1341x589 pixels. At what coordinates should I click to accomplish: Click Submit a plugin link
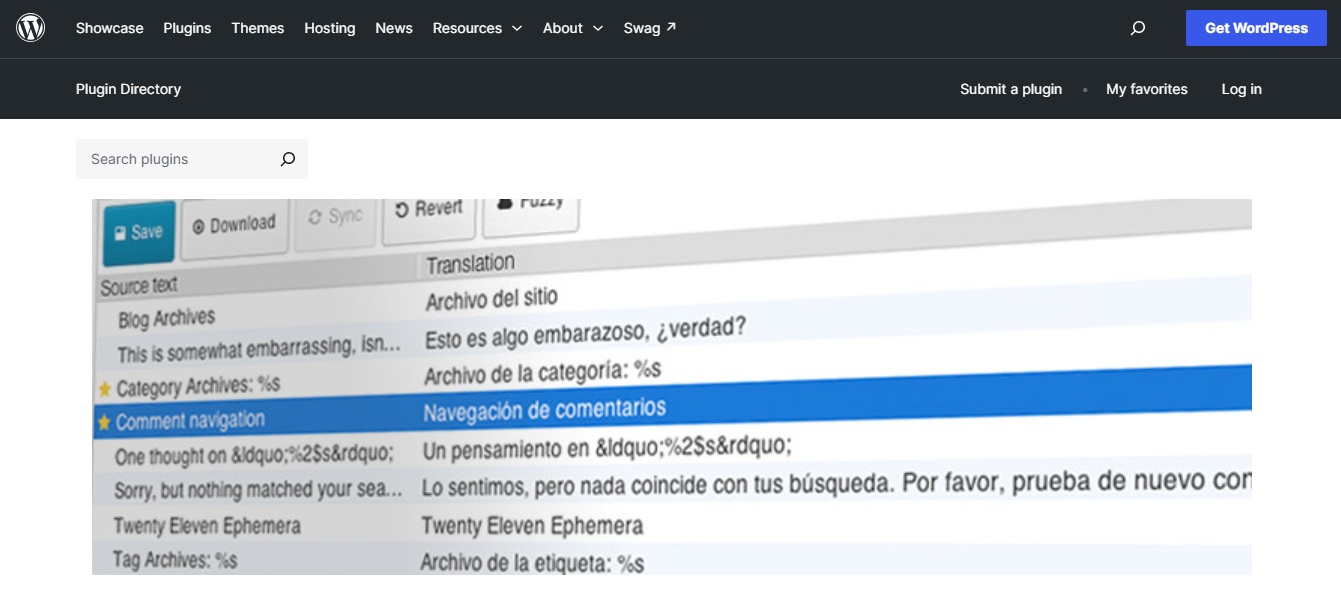[x=1011, y=89]
